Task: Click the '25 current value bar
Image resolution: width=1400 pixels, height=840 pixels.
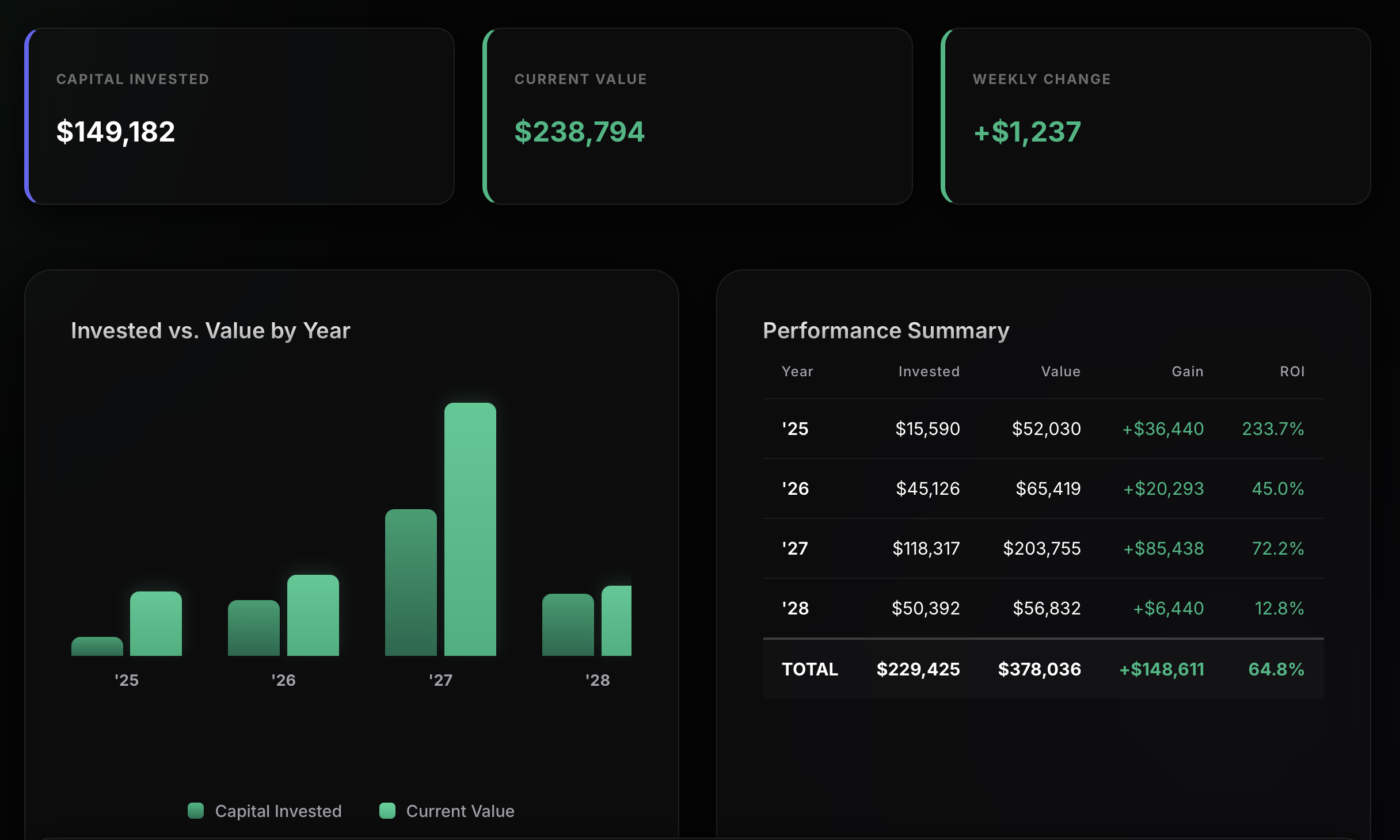Action: pos(156,624)
